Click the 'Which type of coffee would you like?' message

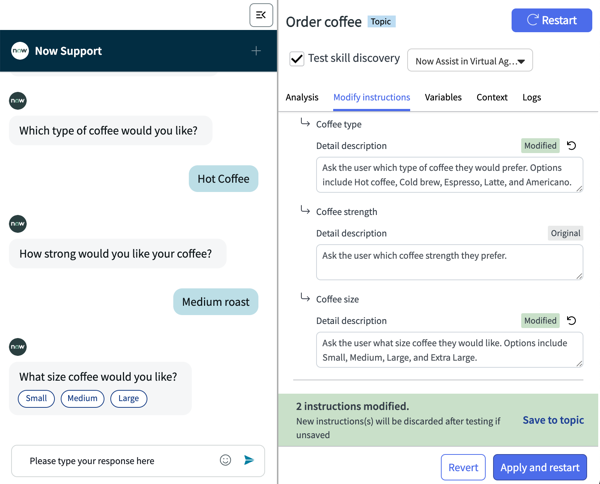click(x=110, y=131)
